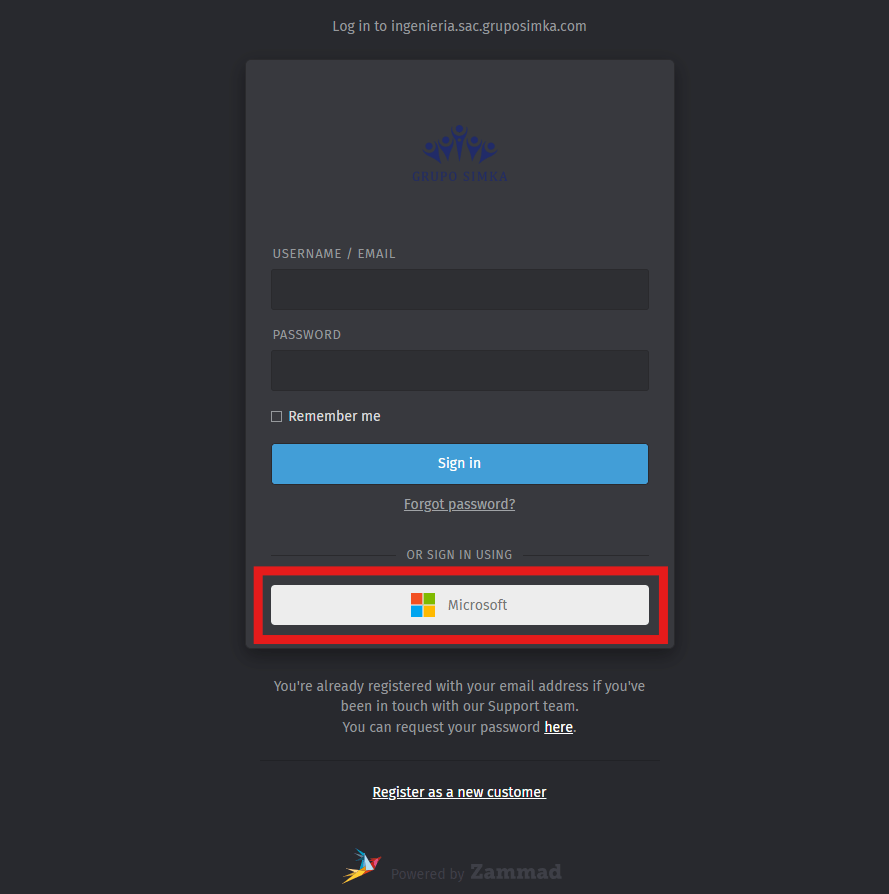
Task: Click the Zammad bird logo
Action: [362, 866]
